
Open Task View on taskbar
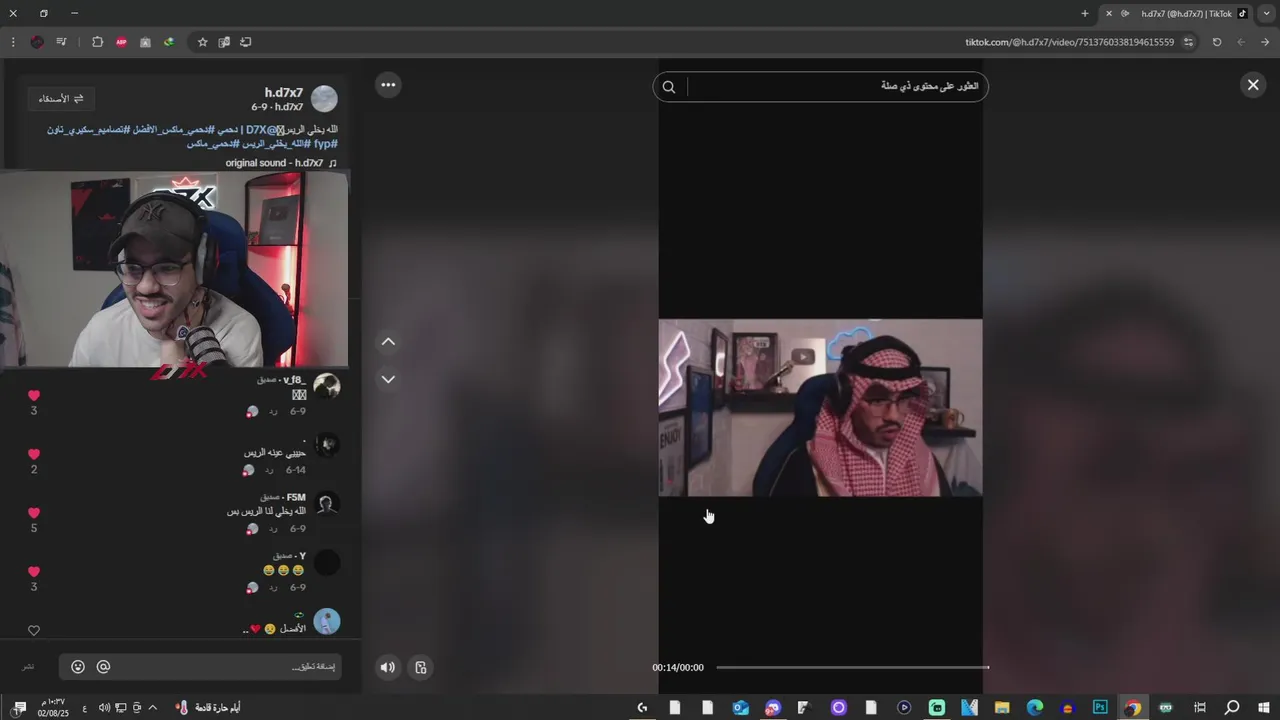click(x=1200, y=707)
